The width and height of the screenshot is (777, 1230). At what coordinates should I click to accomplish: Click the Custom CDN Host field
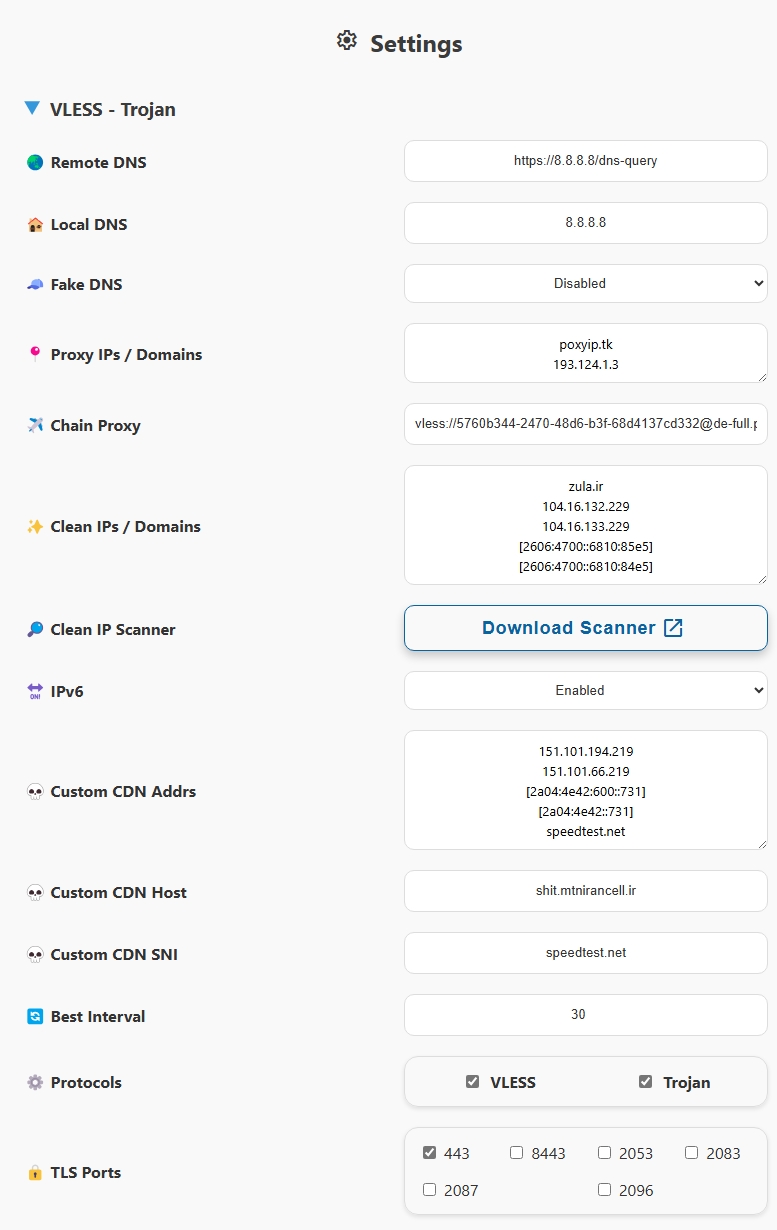pos(586,891)
